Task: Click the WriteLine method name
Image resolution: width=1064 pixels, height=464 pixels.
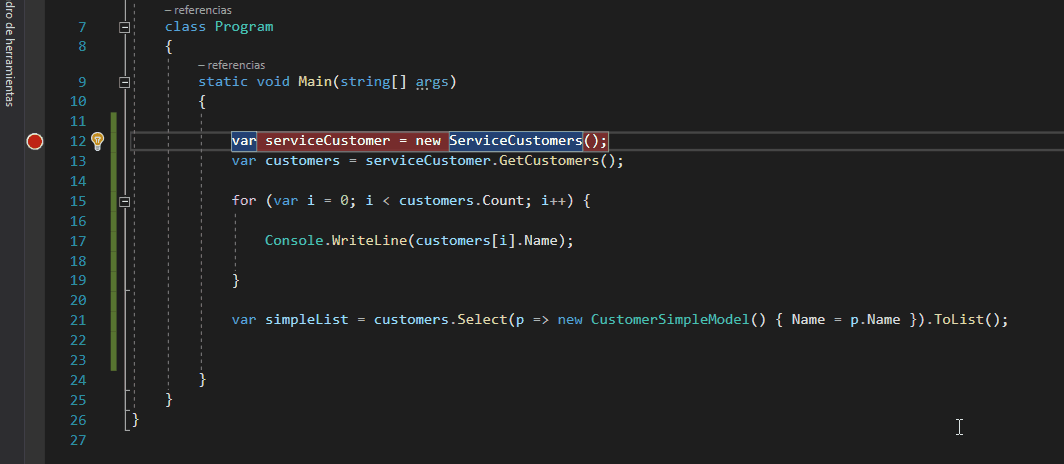Action: tap(369, 241)
